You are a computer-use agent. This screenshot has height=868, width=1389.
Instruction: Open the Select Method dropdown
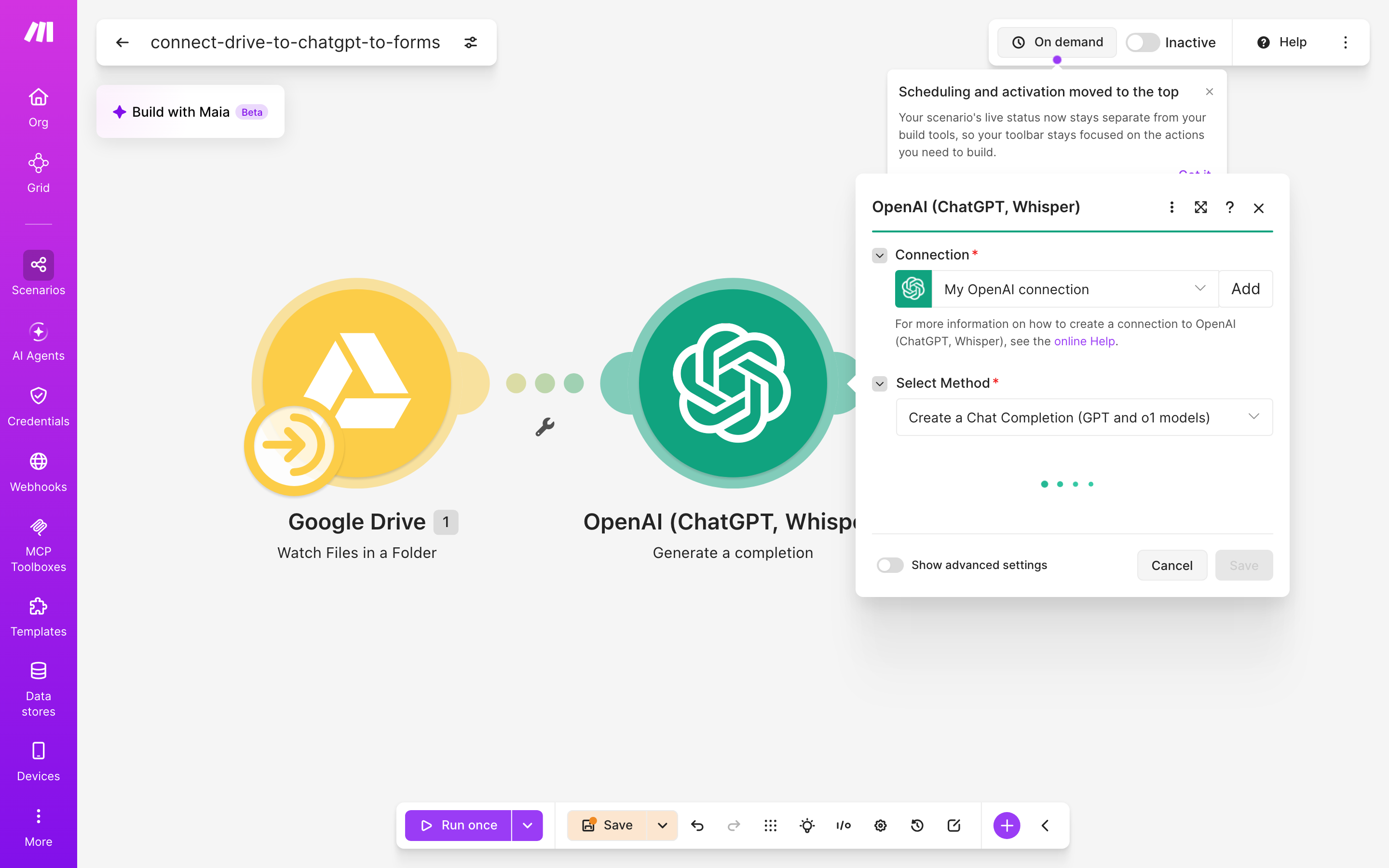(x=1084, y=417)
